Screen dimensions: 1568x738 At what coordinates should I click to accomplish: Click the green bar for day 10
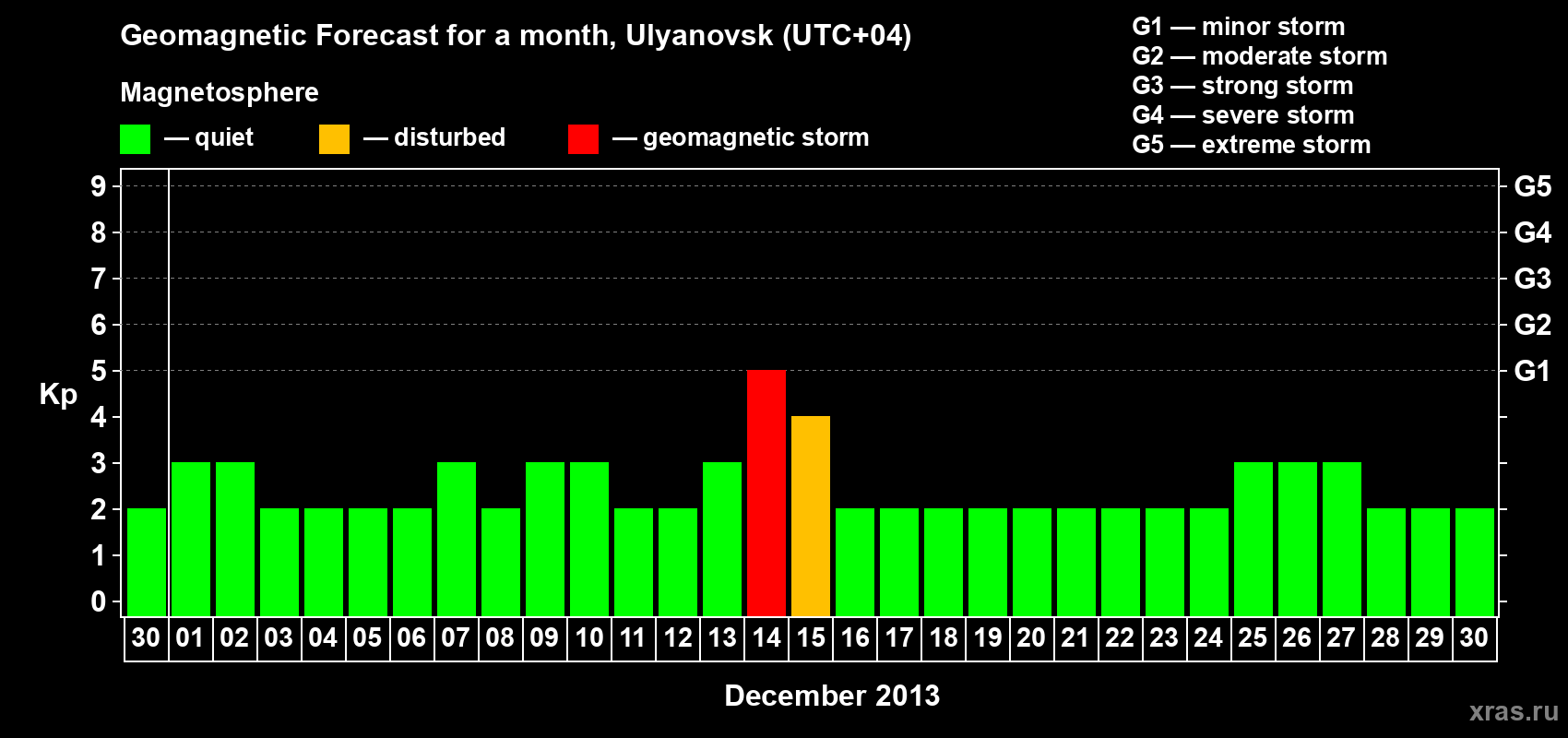click(x=589, y=539)
